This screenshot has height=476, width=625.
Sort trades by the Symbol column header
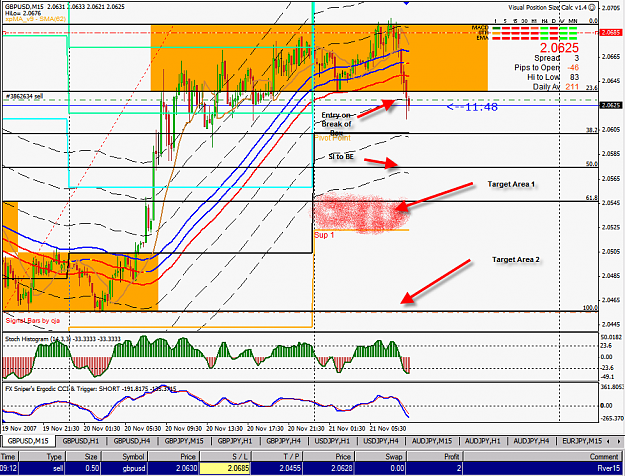point(124,456)
